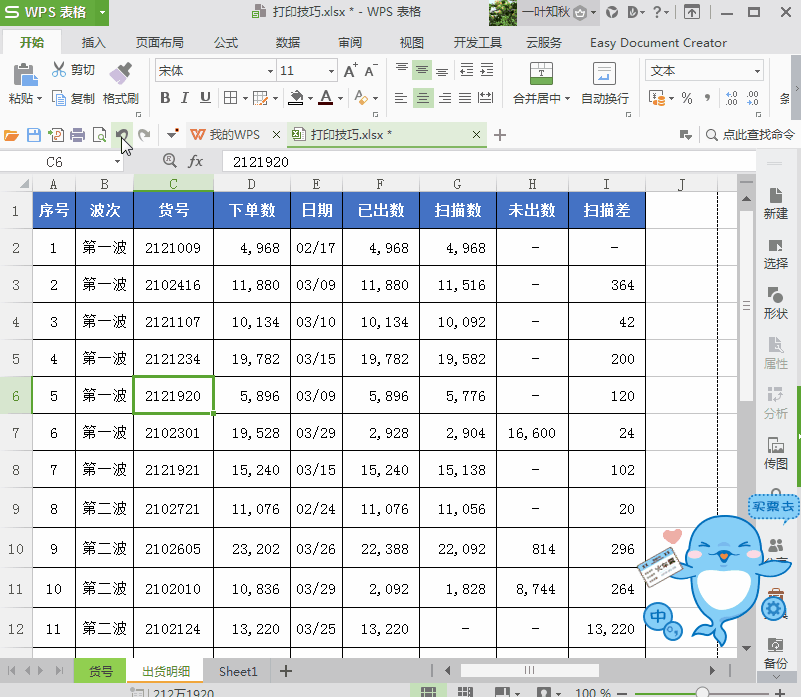Click the increase indent icon
The height and width of the screenshot is (697, 801).
coord(487,70)
